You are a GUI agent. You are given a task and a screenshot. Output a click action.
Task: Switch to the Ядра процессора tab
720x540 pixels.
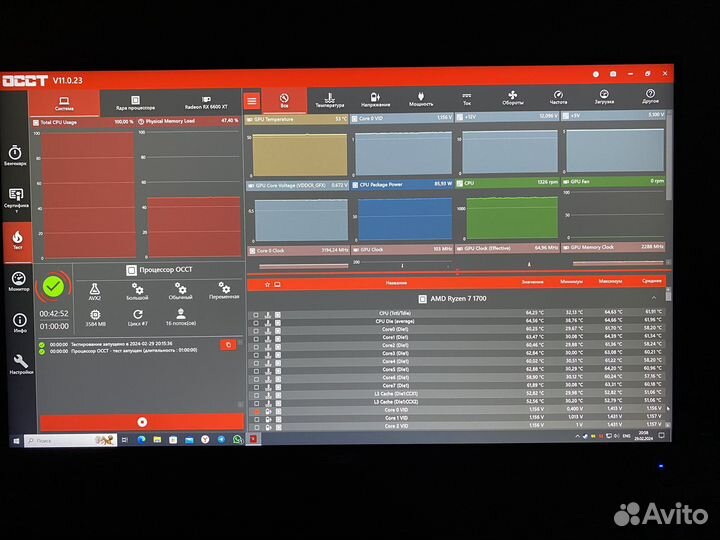(x=135, y=102)
